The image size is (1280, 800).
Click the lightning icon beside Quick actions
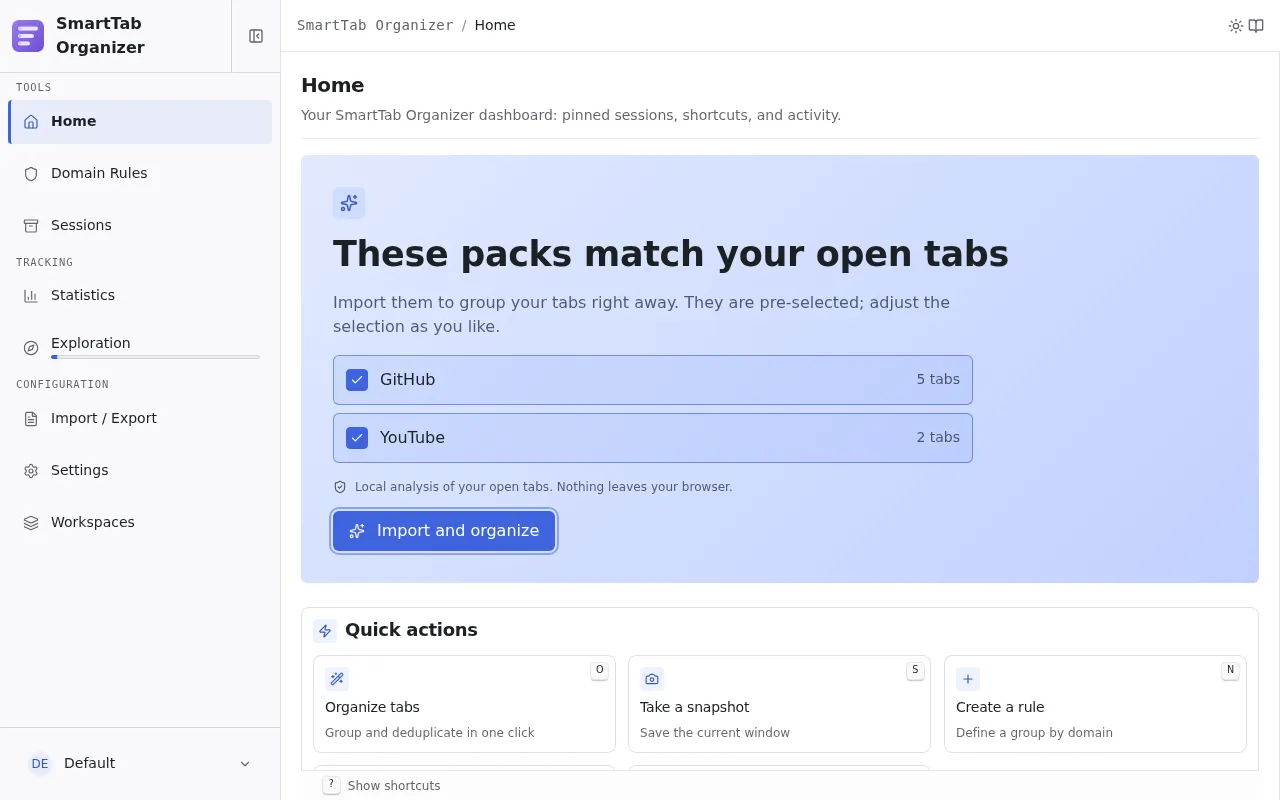coord(325,631)
